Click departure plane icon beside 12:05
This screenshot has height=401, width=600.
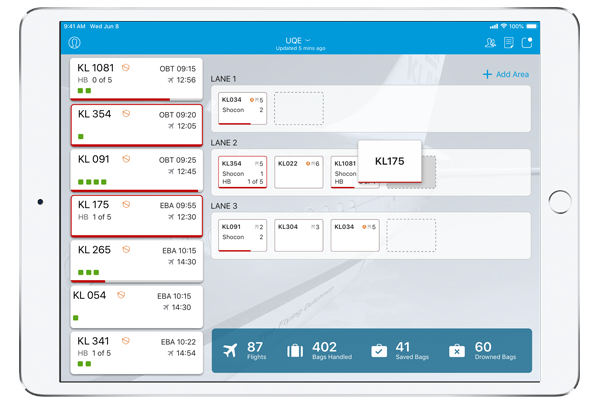pyautogui.click(x=171, y=126)
